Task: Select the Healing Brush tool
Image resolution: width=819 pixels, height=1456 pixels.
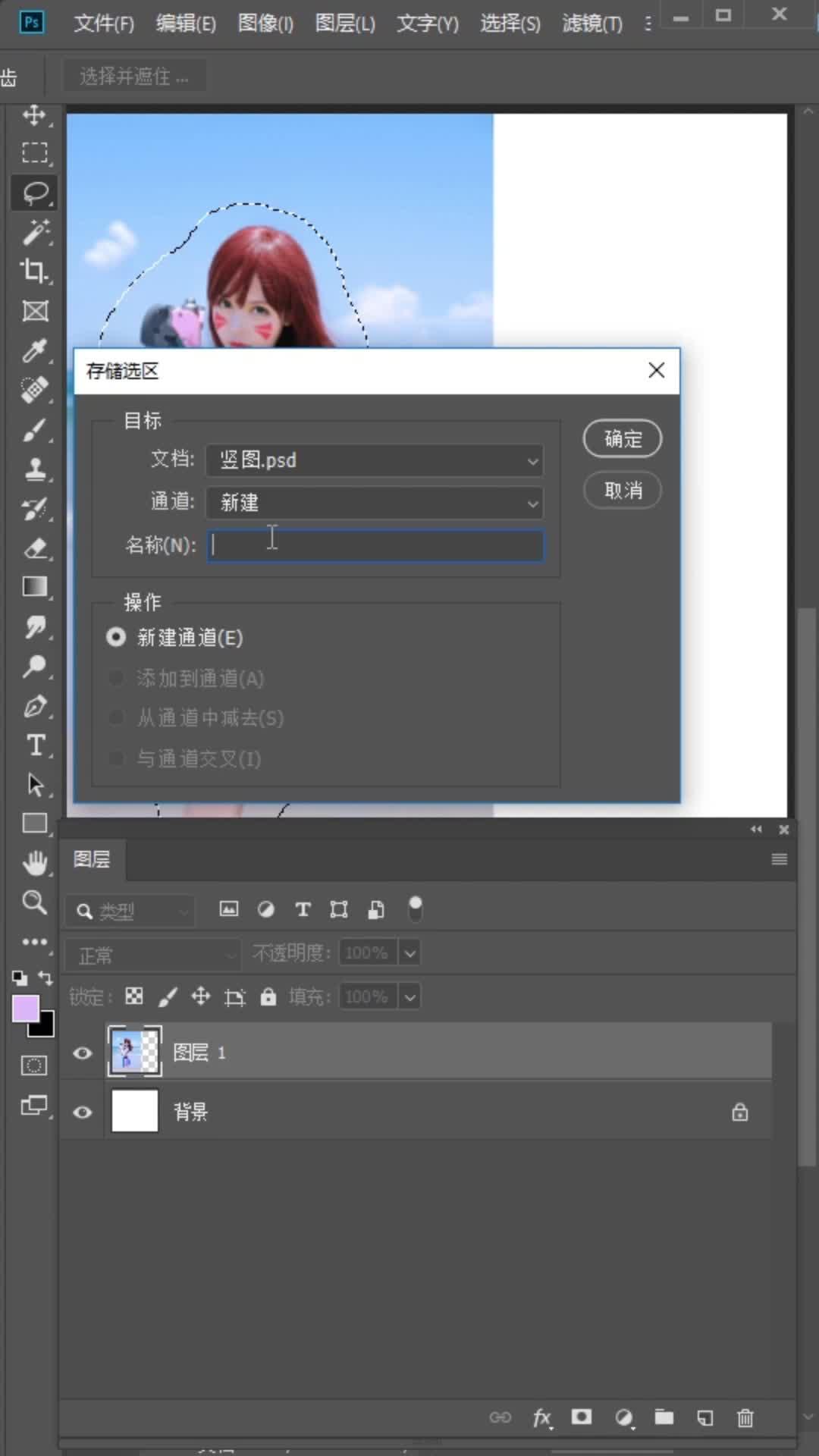Action: click(x=34, y=390)
